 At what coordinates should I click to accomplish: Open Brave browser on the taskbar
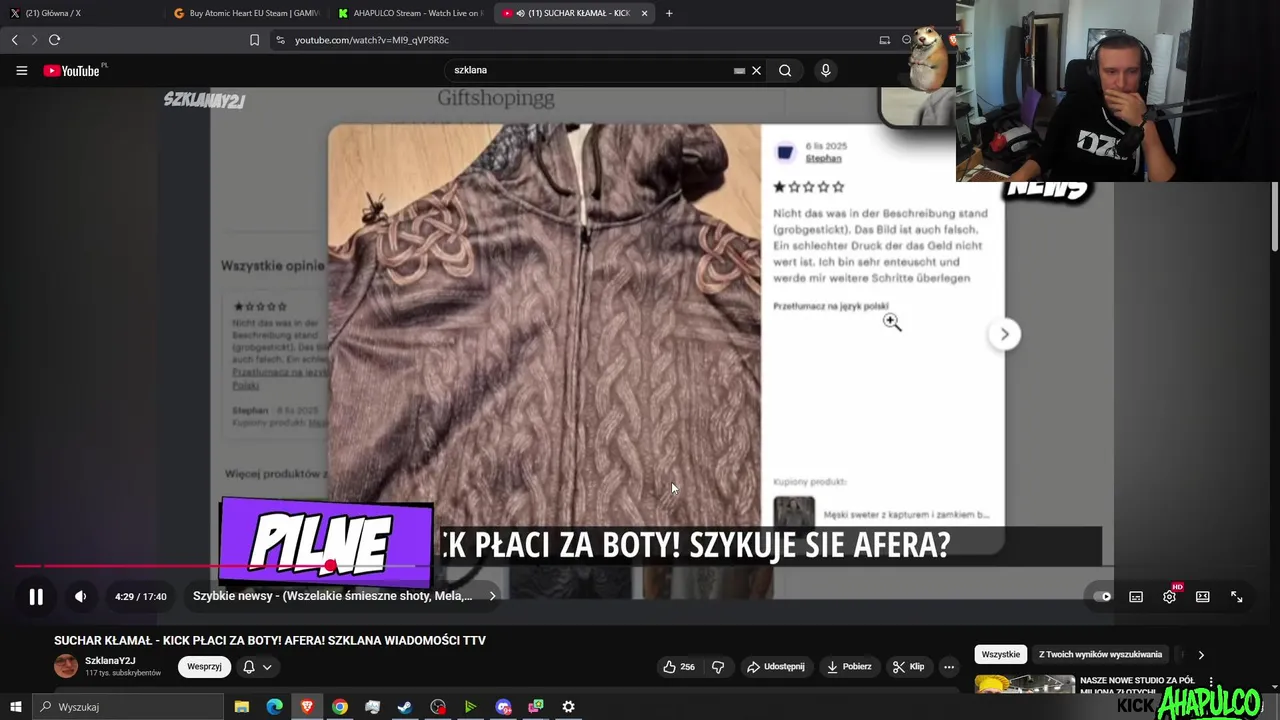[307, 707]
